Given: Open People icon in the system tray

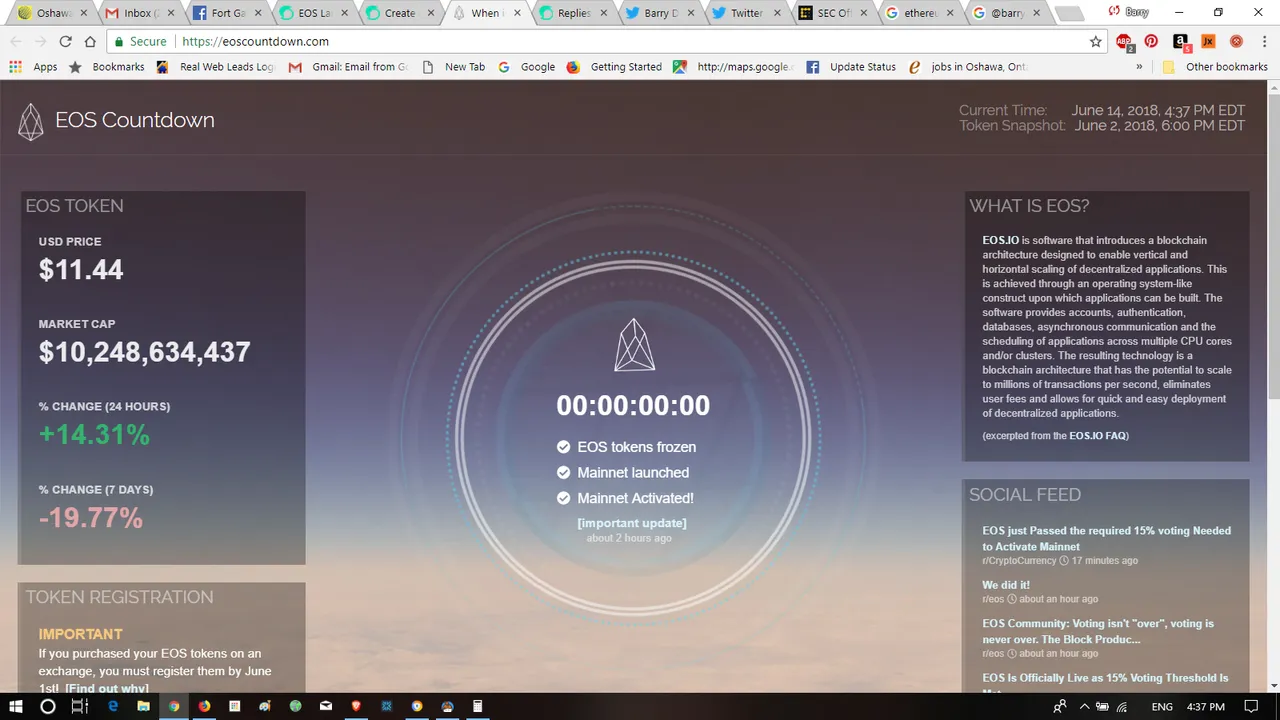Looking at the screenshot, I should (x=1060, y=706).
